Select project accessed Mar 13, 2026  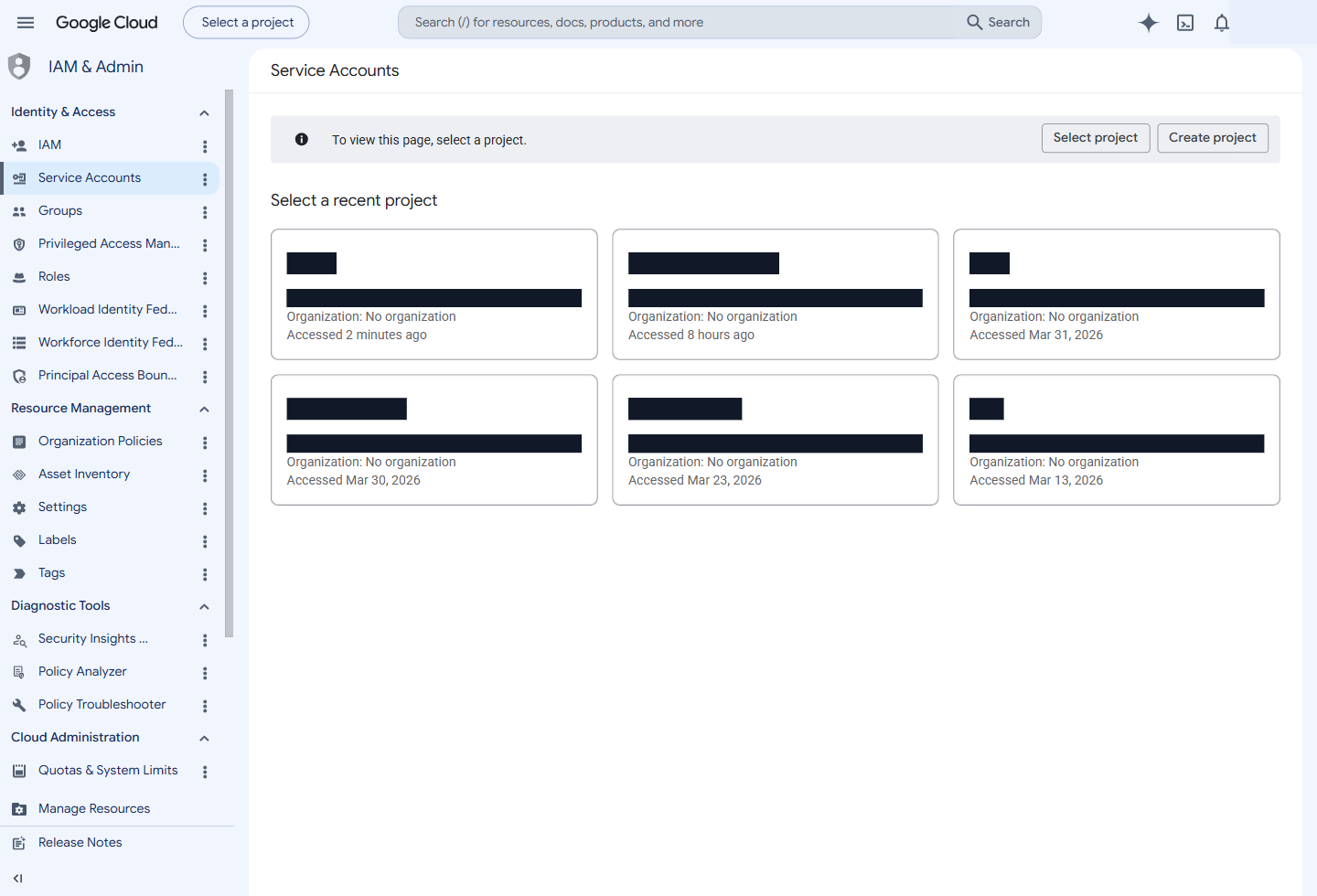pos(1117,440)
